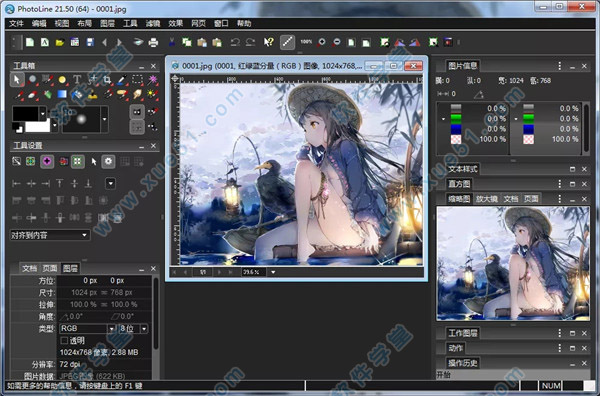Viewport: 600px width, 396px height.
Task: Click the printer icon
Action: [153, 42]
